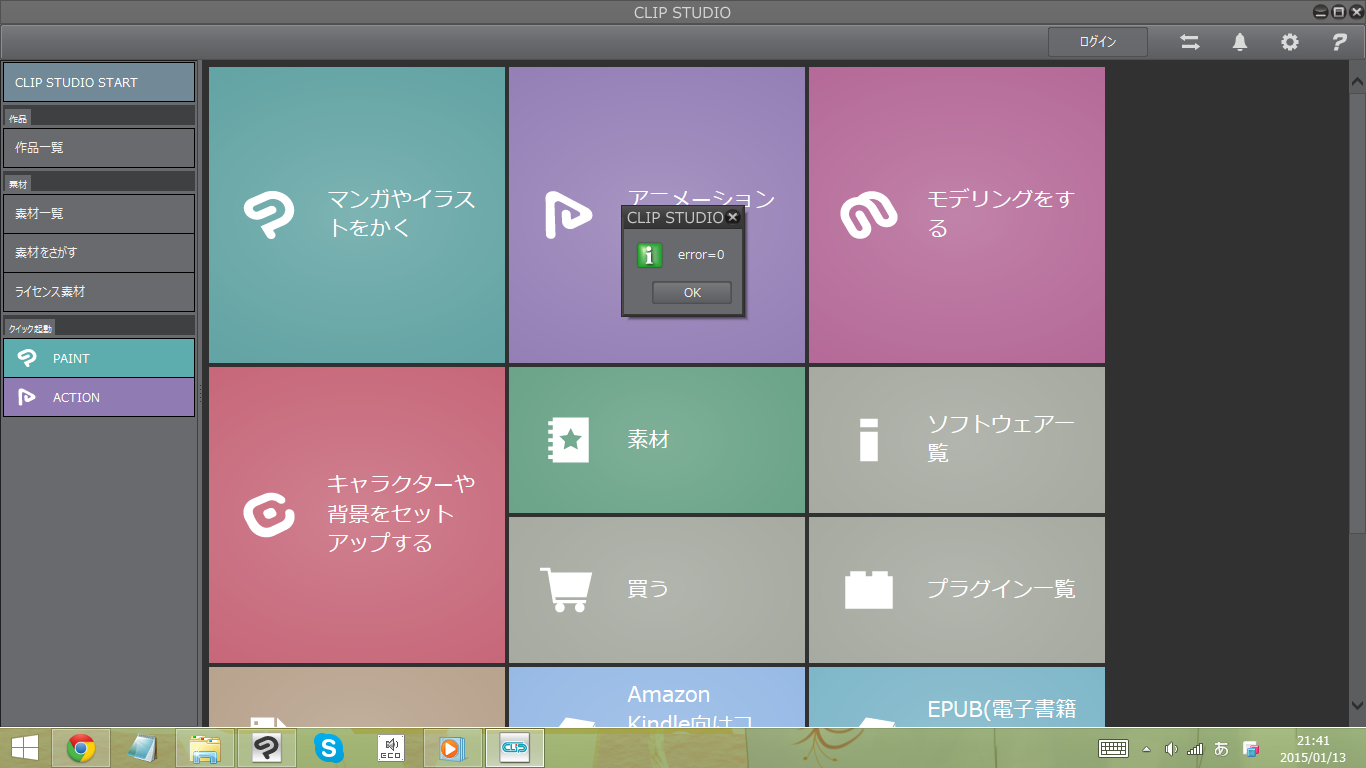
Task: Launch PAINT from quick launch sidebar
Action: coord(99,358)
